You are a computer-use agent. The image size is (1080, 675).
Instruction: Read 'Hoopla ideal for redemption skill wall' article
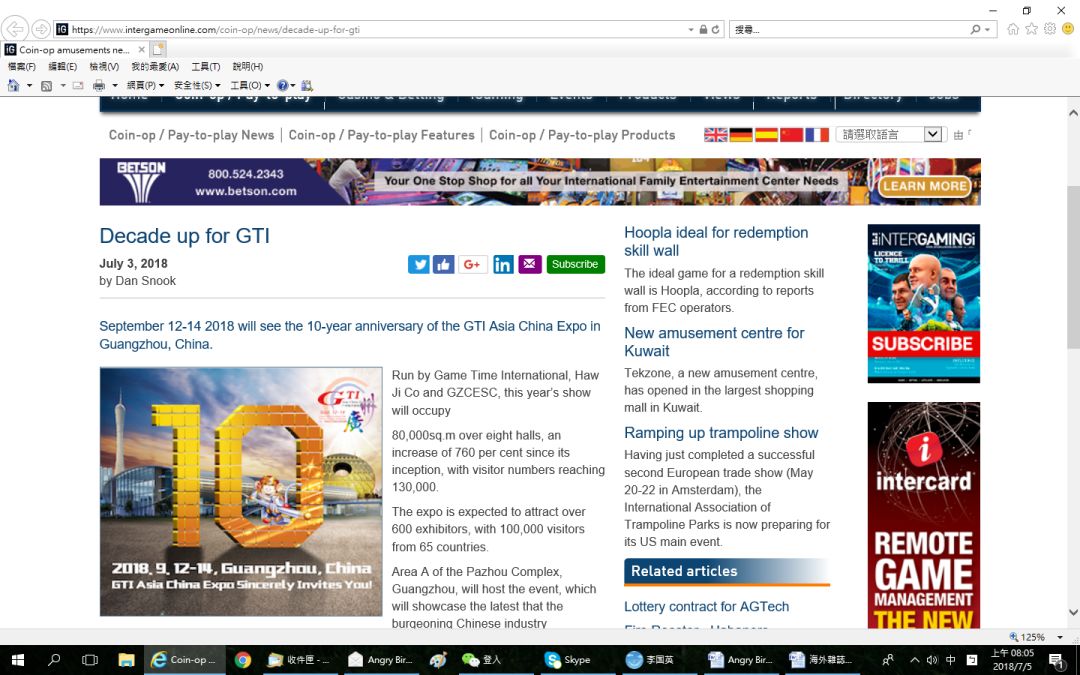[716, 242]
